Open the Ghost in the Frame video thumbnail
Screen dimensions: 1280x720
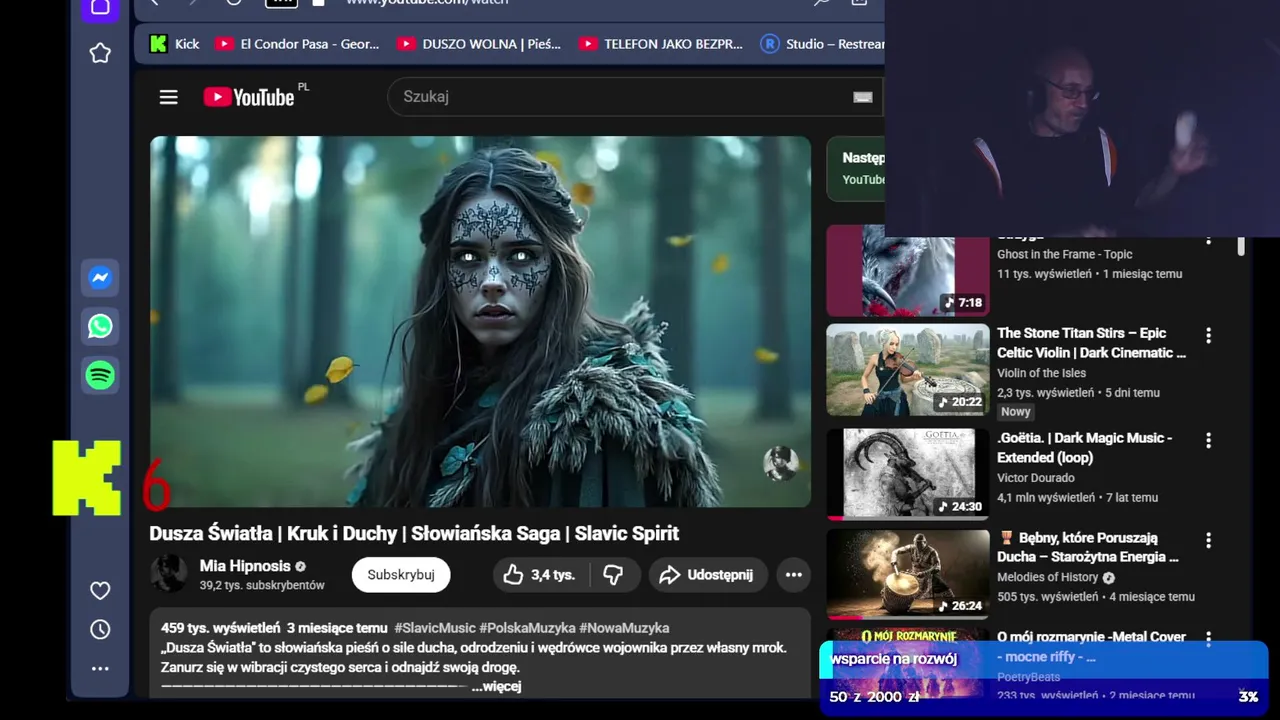click(x=907, y=270)
